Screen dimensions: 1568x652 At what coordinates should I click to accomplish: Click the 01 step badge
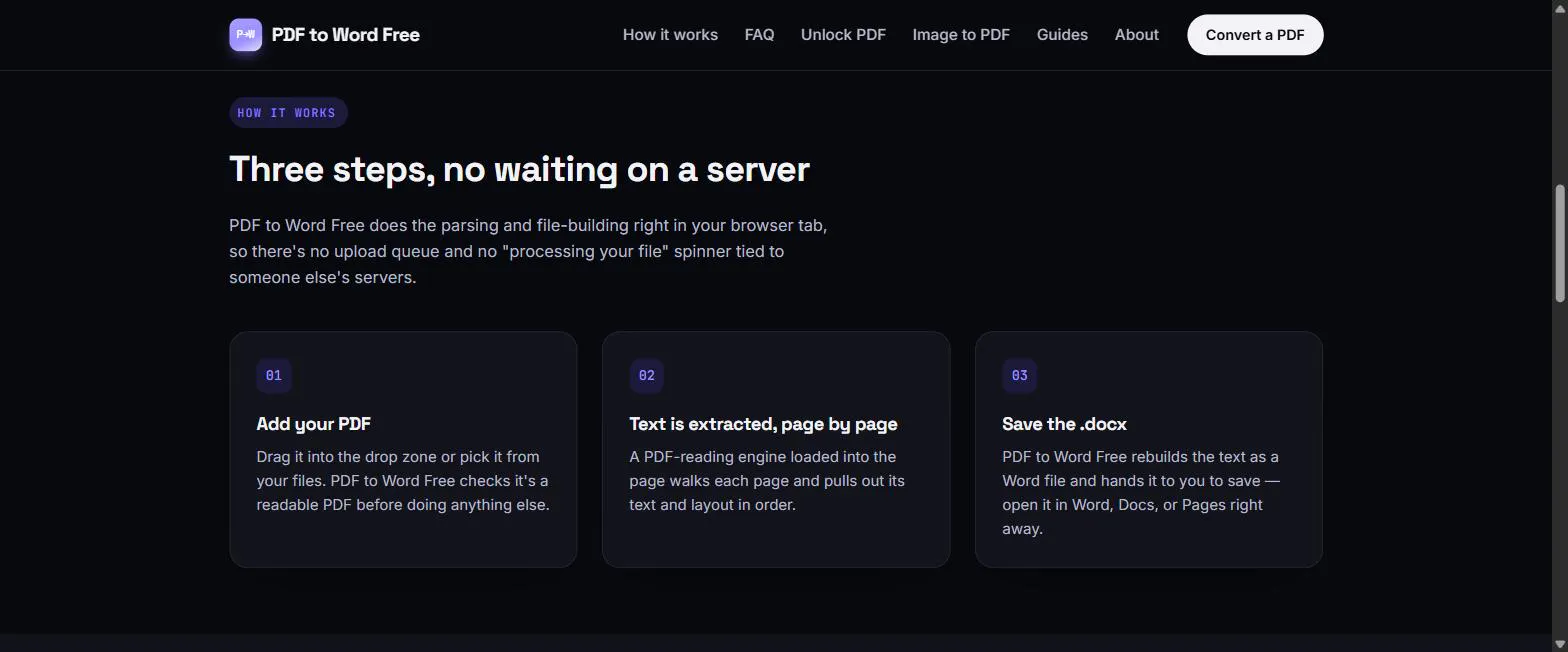click(x=274, y=376)
